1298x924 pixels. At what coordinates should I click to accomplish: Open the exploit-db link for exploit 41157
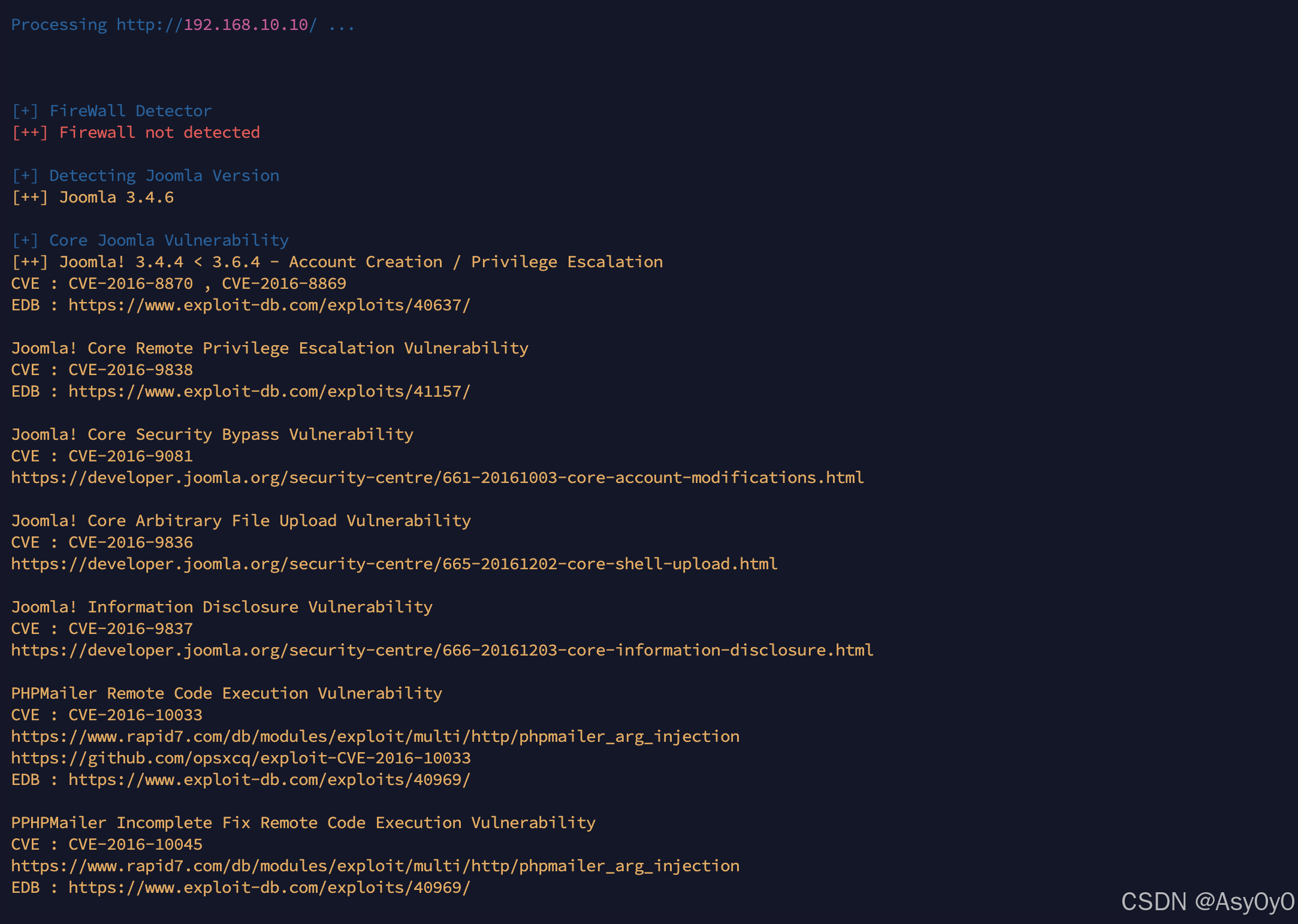click(270, 391)
